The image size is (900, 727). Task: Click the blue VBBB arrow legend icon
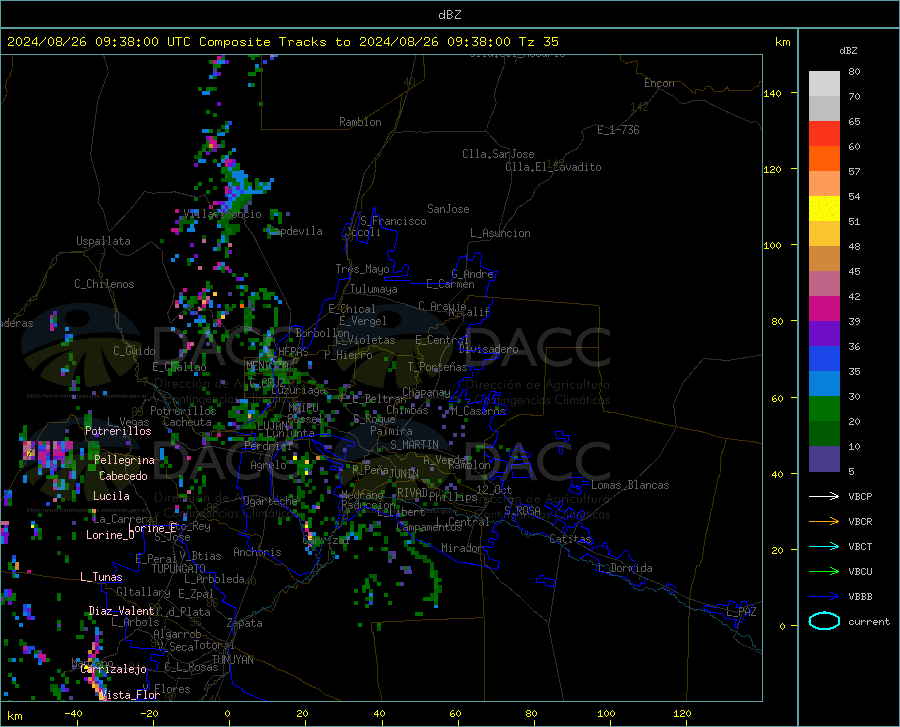[824, 597]
